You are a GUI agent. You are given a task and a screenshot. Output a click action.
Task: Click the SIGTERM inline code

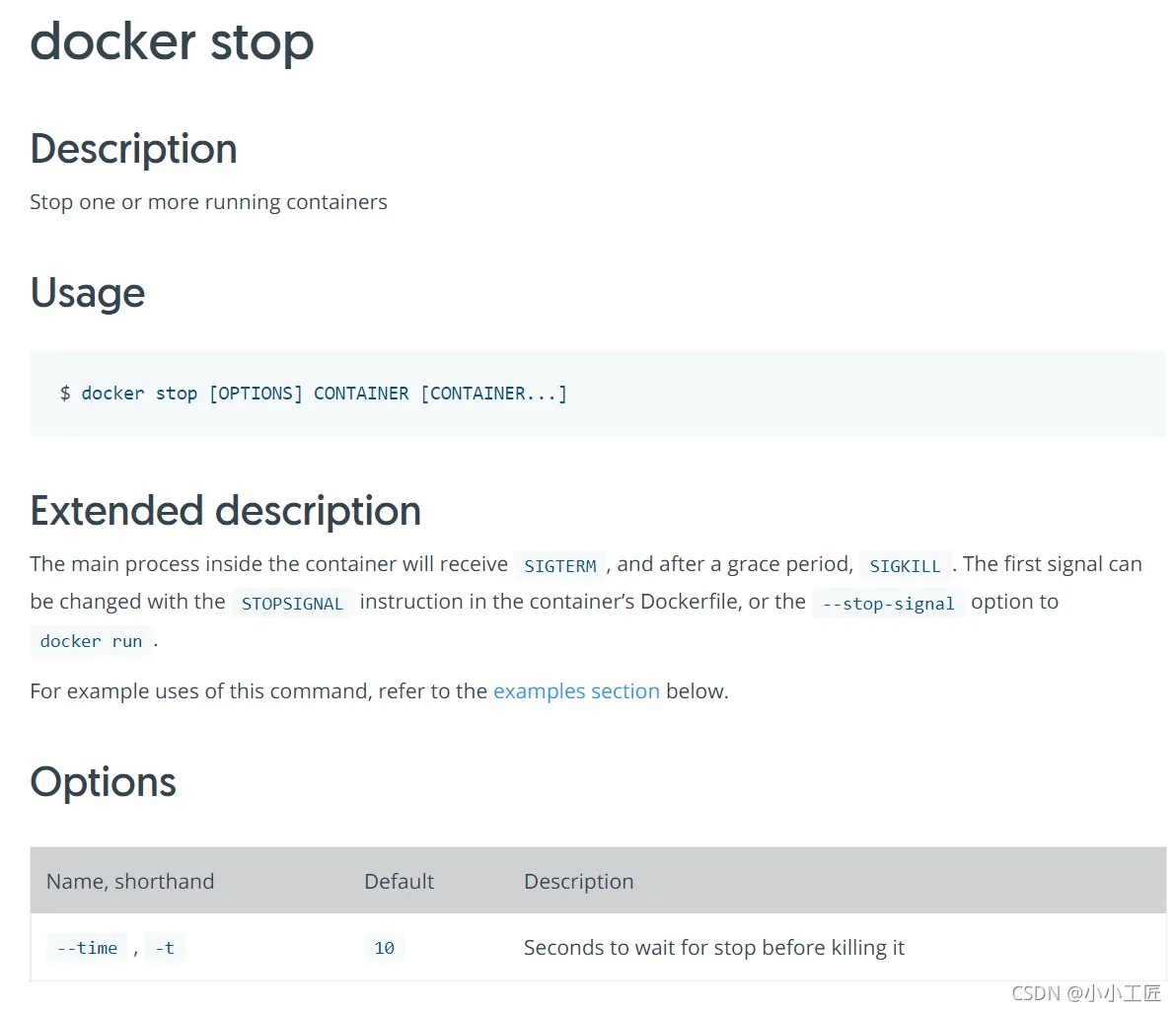(x=559, y=566)
